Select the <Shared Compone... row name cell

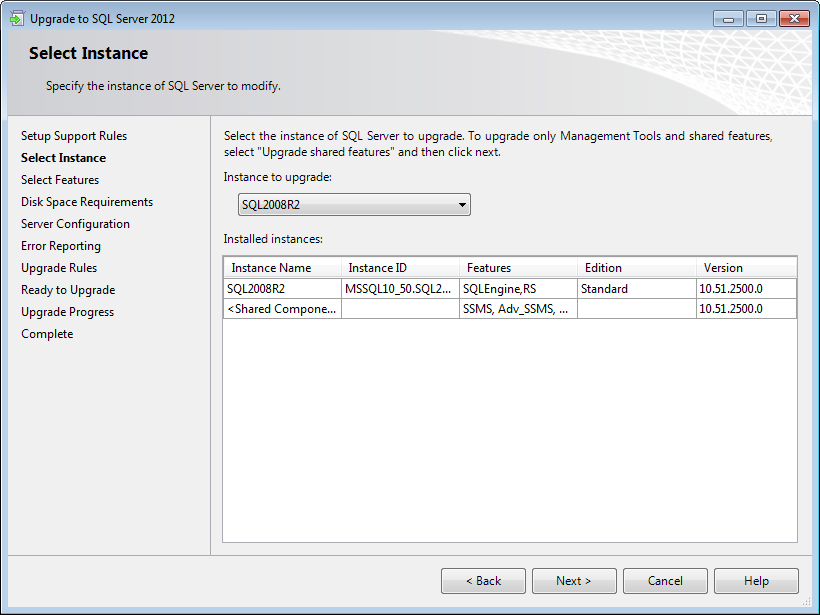(282, 309)
